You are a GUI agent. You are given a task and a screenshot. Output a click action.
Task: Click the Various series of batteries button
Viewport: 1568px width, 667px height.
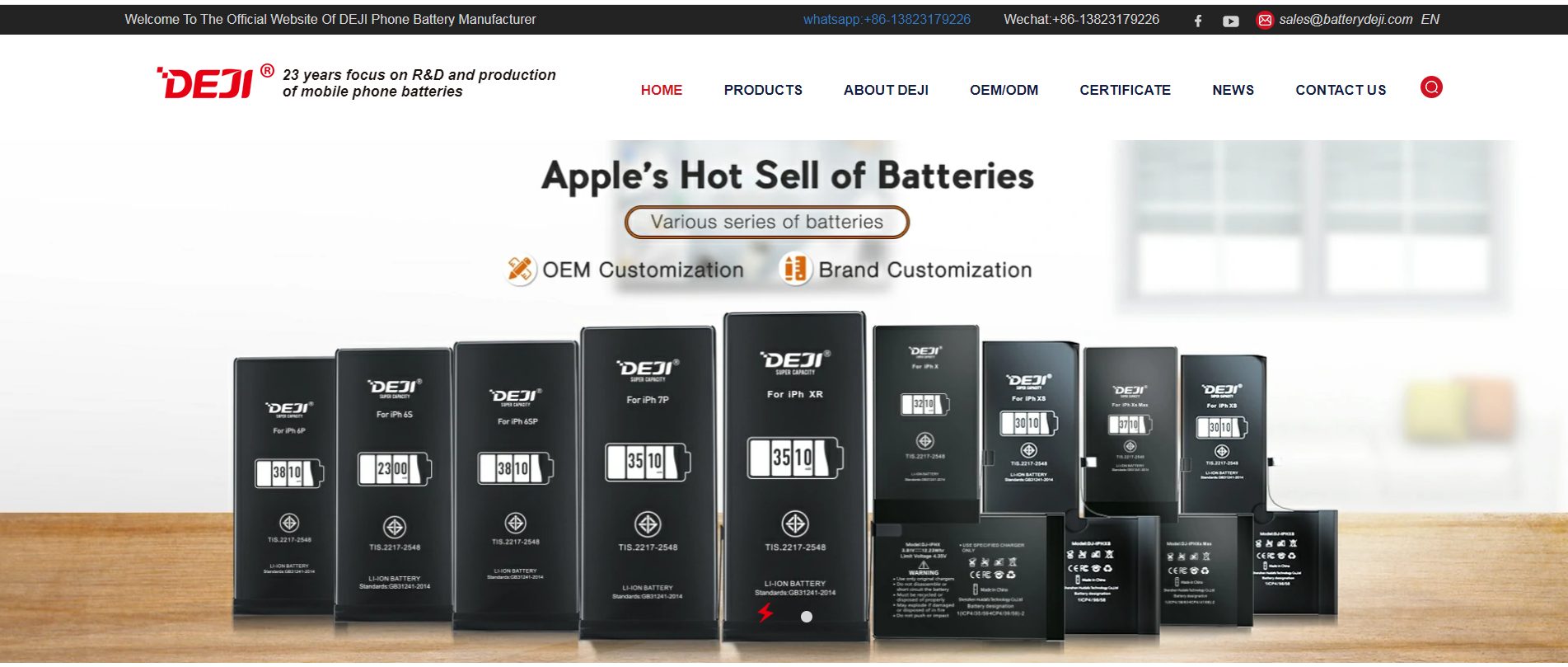[x=767, y=222]
